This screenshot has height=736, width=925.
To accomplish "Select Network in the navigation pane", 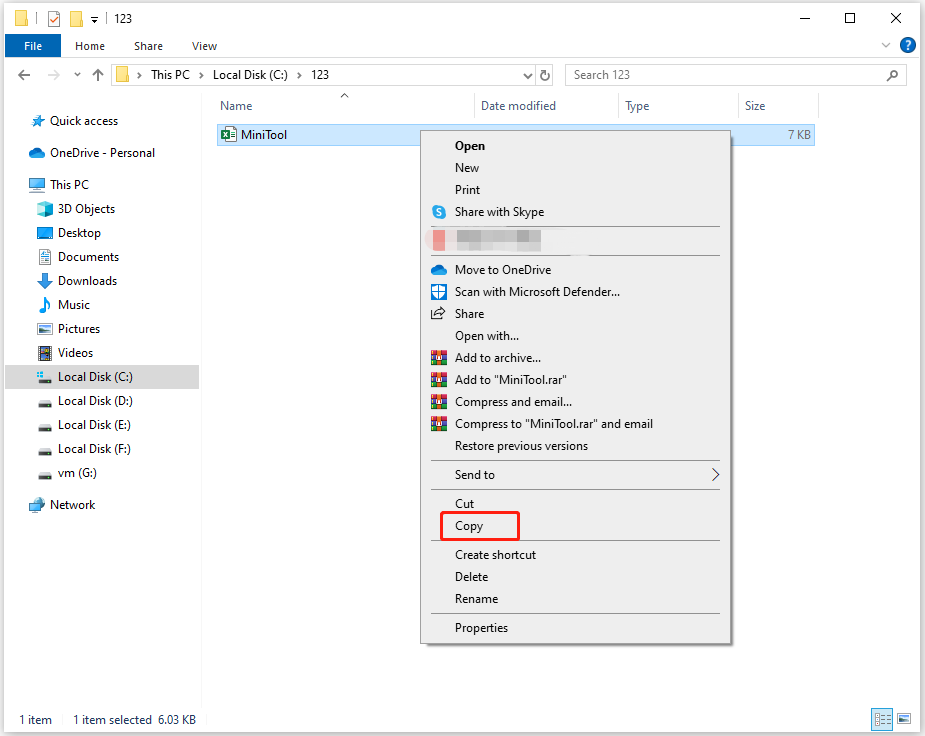I will click(72, 505).
